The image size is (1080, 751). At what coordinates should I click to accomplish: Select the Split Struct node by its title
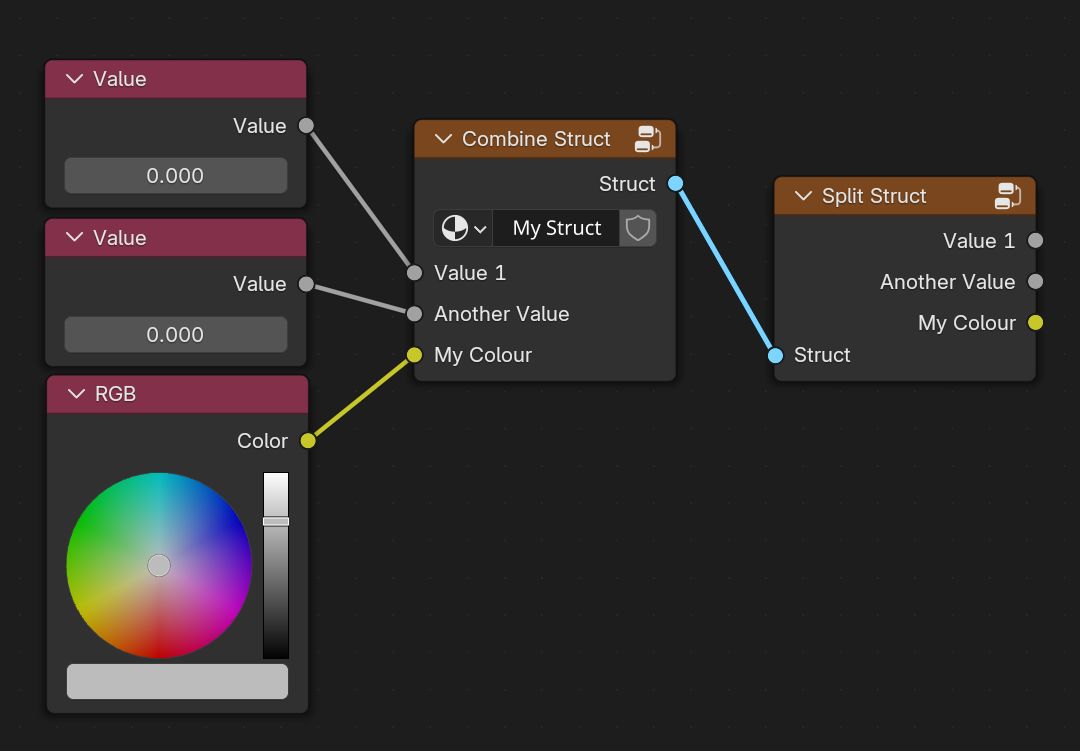(x=874, y=196)
